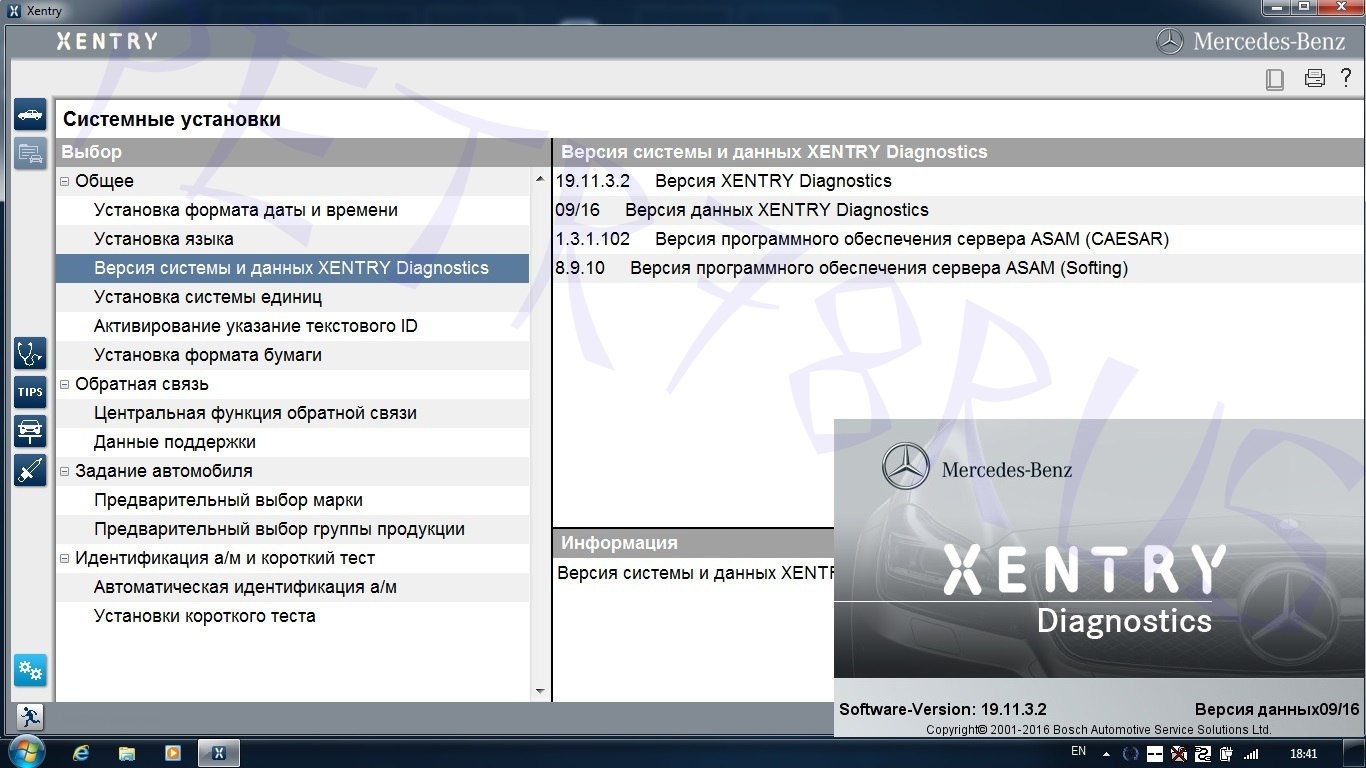The image size is (1366, 768).
Task: Click the car-on-lift sidebar icon
Action: coord(30,431)
